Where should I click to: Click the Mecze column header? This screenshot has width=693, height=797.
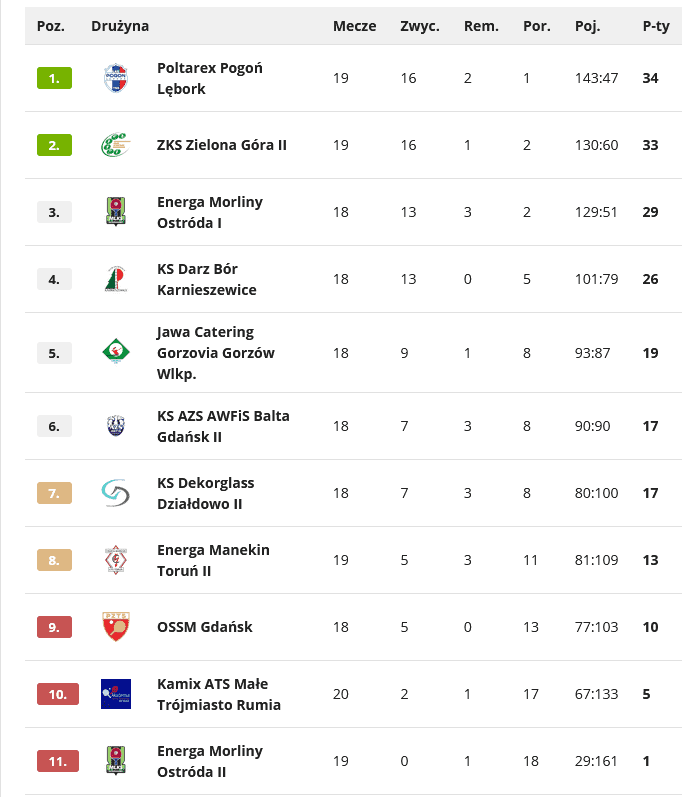(x=354, y=27)
